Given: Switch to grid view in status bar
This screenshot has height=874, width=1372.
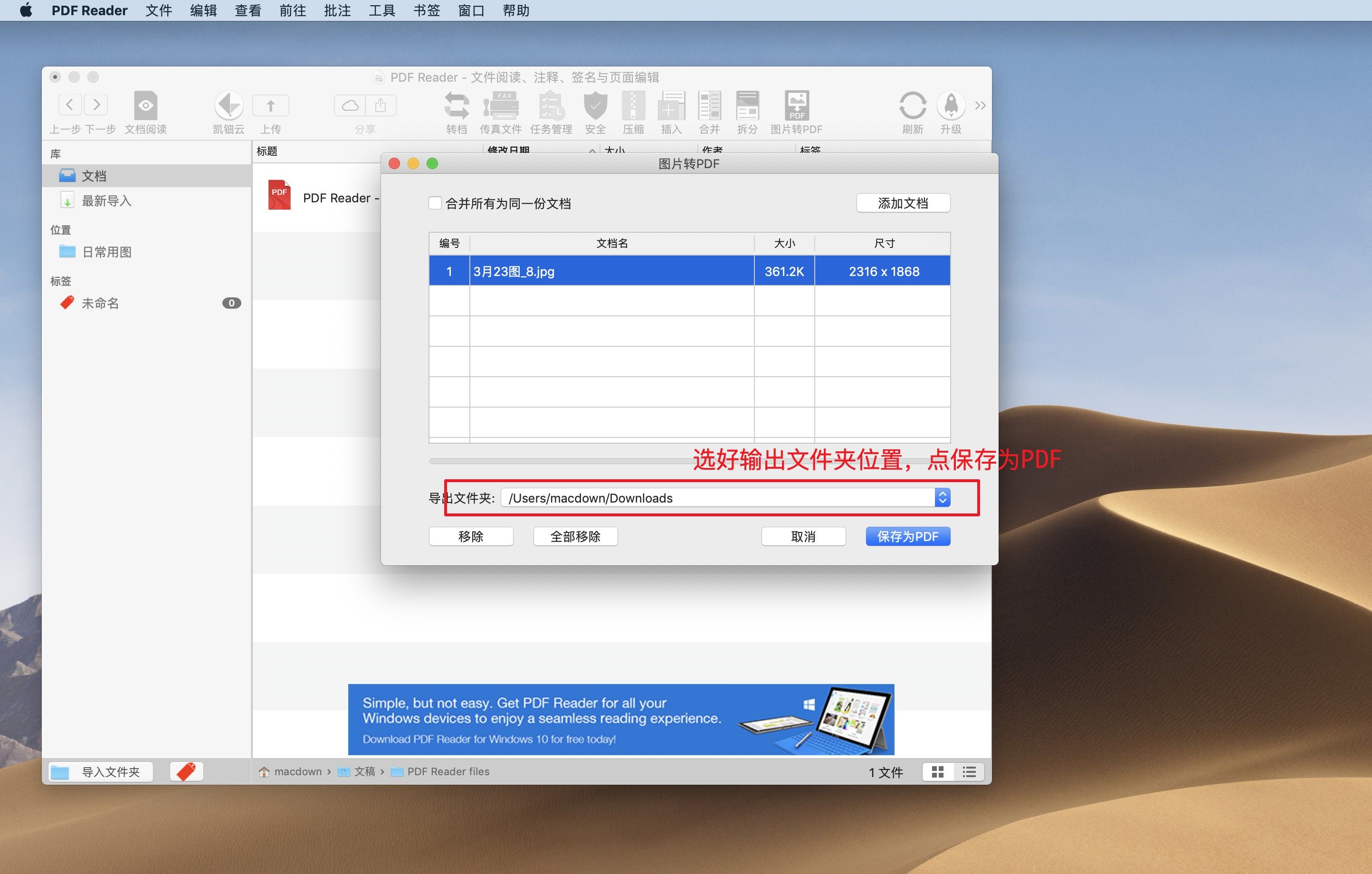Looking at the screenshot, I should 938,771.
